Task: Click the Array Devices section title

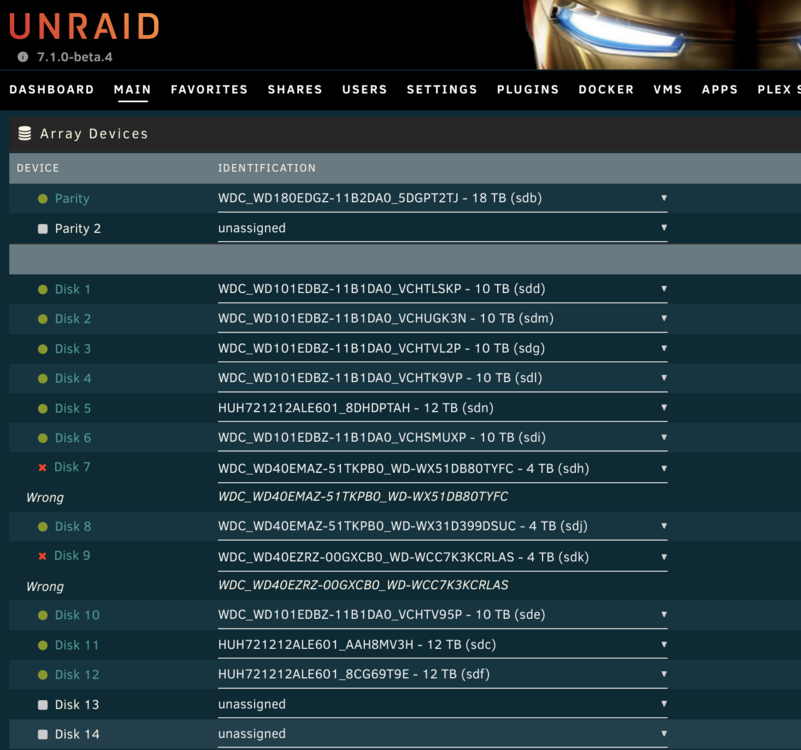Action: (94, 134)
